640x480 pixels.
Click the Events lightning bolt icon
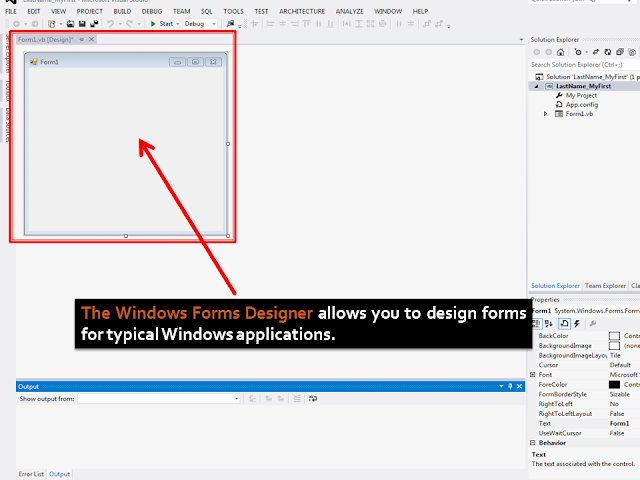(577, 324)
